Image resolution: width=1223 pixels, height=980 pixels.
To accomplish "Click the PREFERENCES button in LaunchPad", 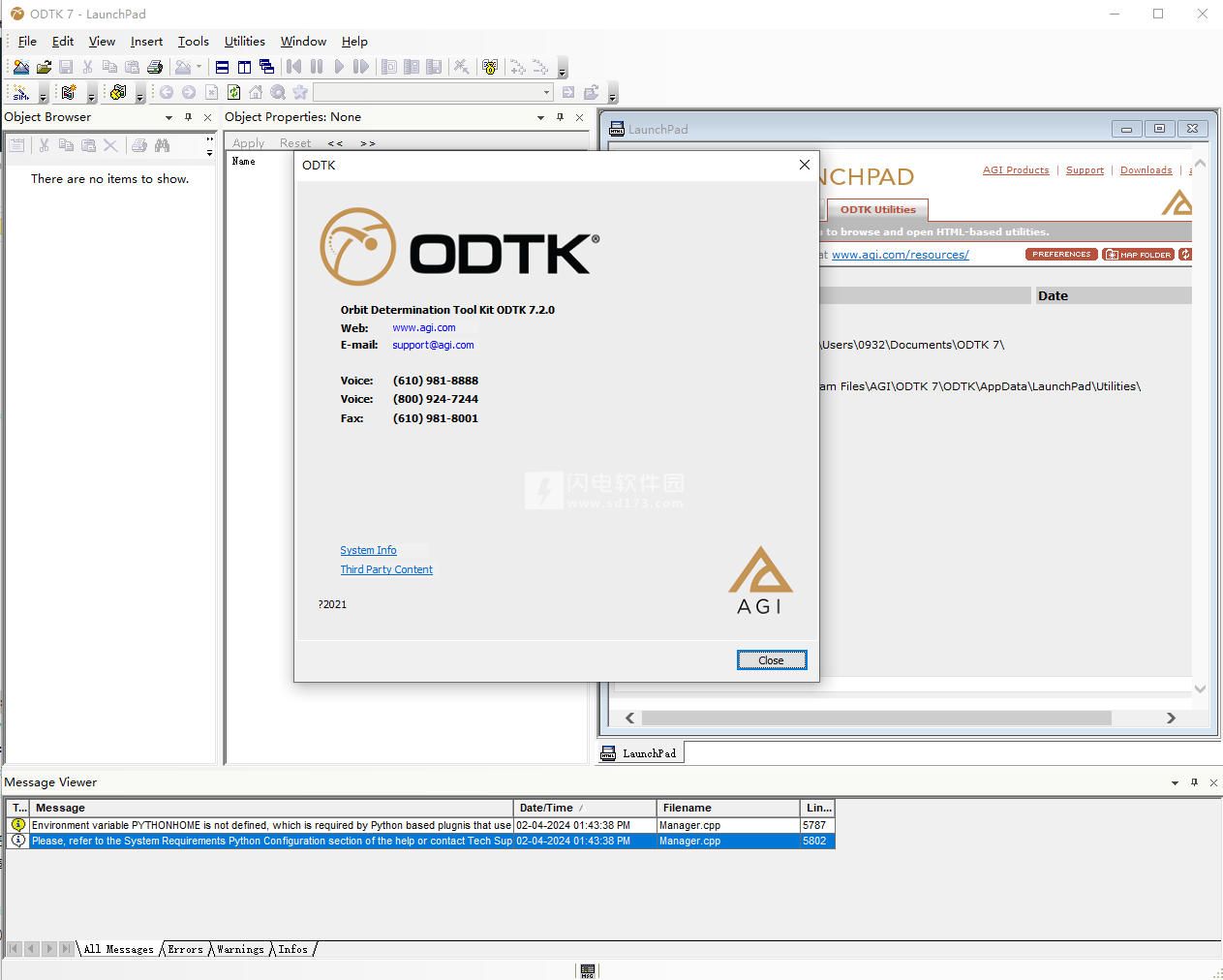I will pos(1061,255).
